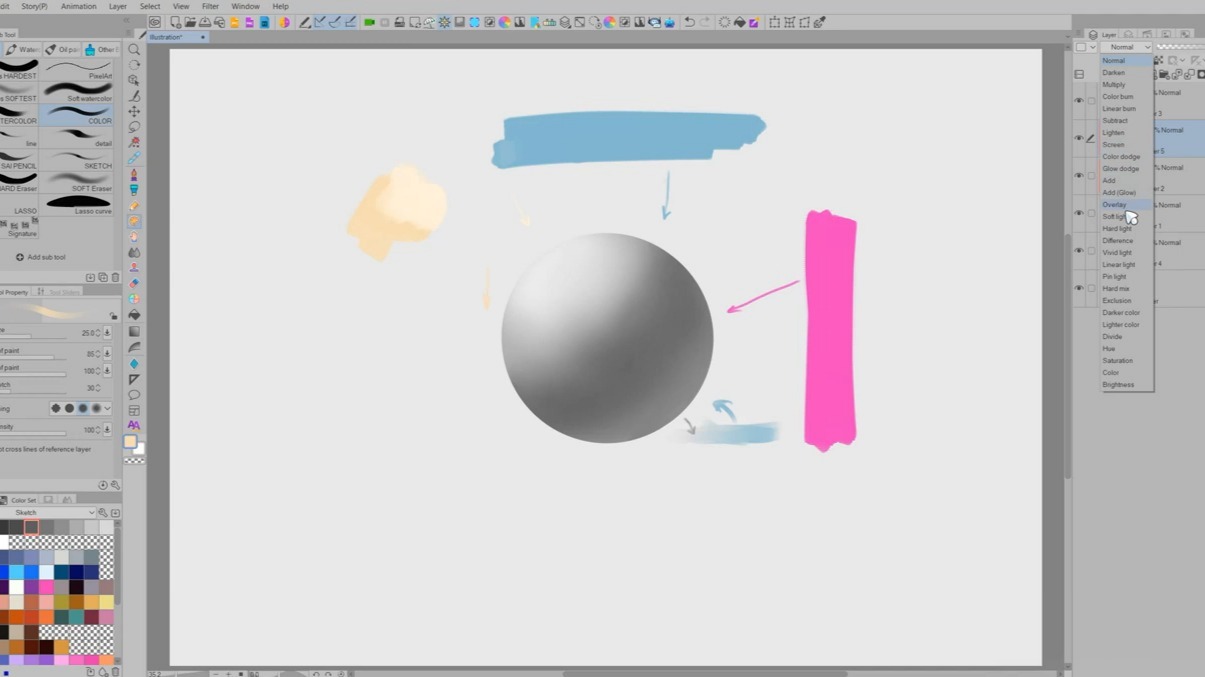Open the Color Set 'Sketch' dropdown

[x=49, y=513]
